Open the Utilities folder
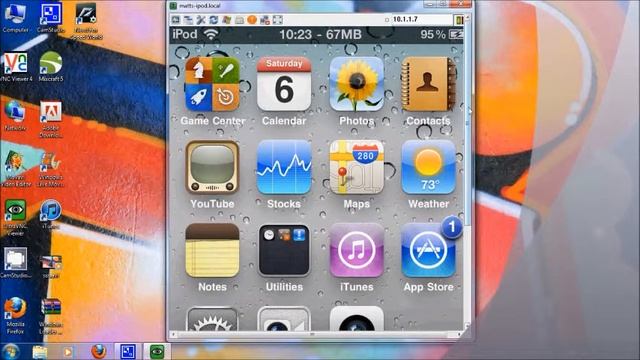The height and width of the screenshot is (360, 640). pos(284,250)
